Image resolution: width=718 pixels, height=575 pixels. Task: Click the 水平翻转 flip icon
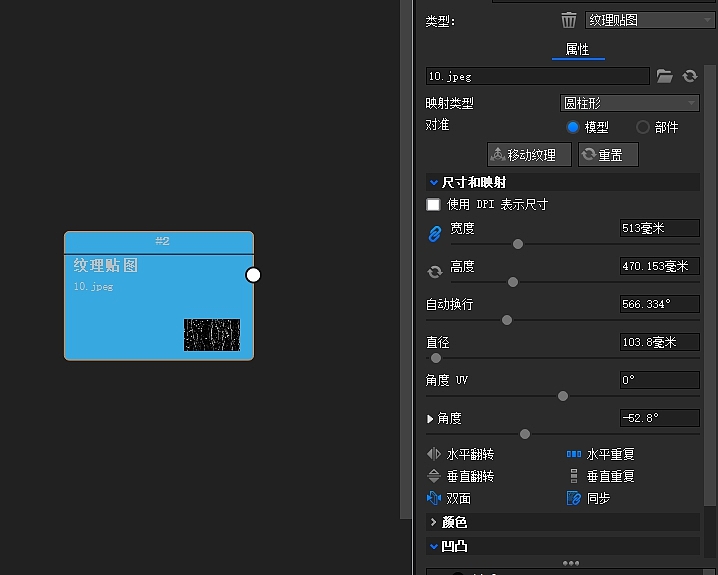434,454
